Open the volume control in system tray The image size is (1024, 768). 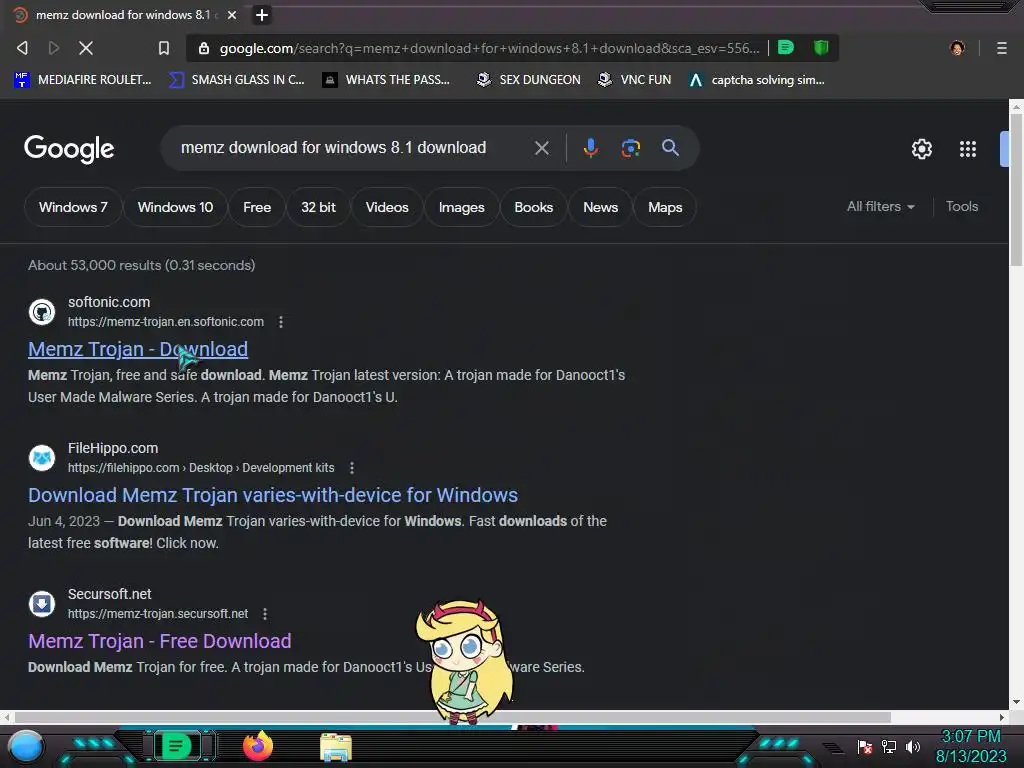pos(913,746)
